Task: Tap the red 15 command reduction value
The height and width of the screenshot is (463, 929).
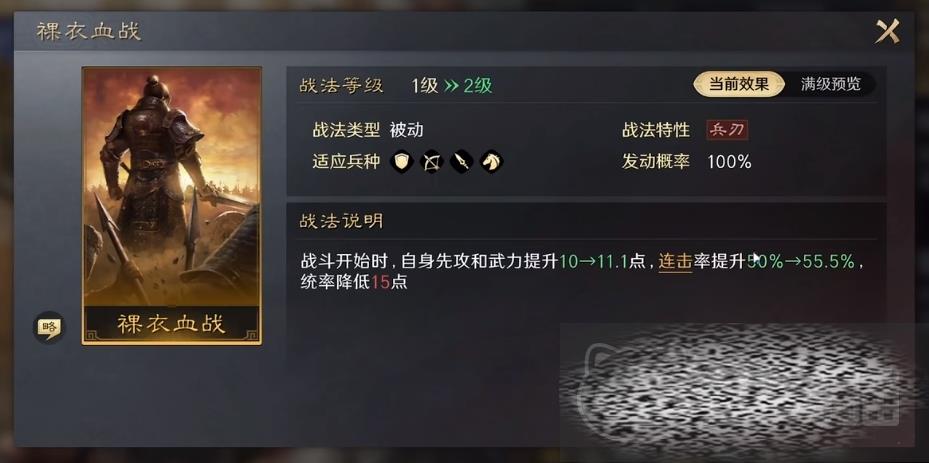Action: coord(380,282)
